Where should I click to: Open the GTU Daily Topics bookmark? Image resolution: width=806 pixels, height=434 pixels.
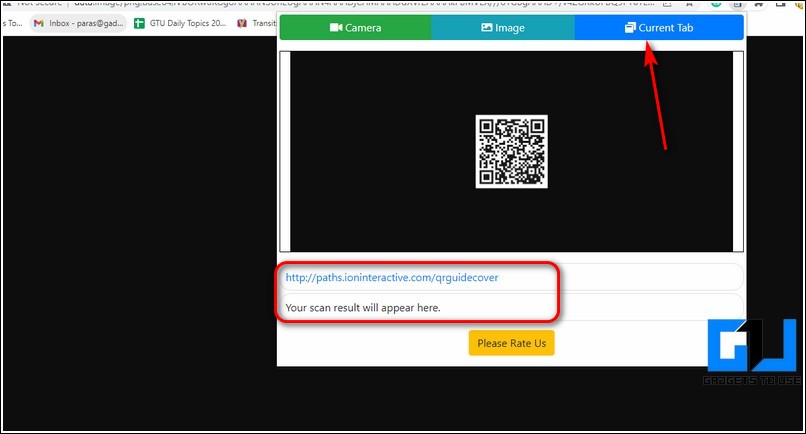tap(180, 23)
